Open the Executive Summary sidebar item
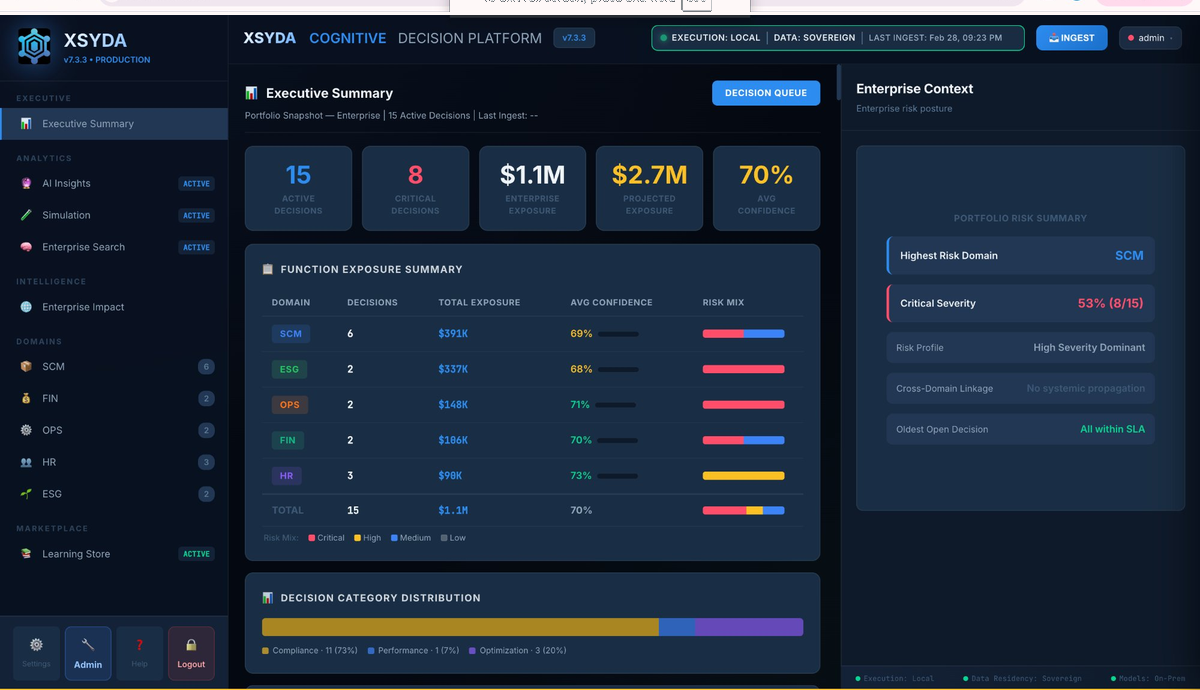This screenshot has width=1200, height=690. [88, 124]
